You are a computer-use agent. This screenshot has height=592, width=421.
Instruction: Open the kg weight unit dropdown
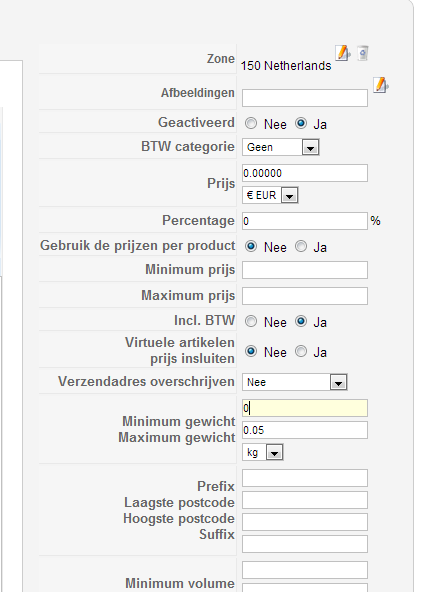pos(262,452)
